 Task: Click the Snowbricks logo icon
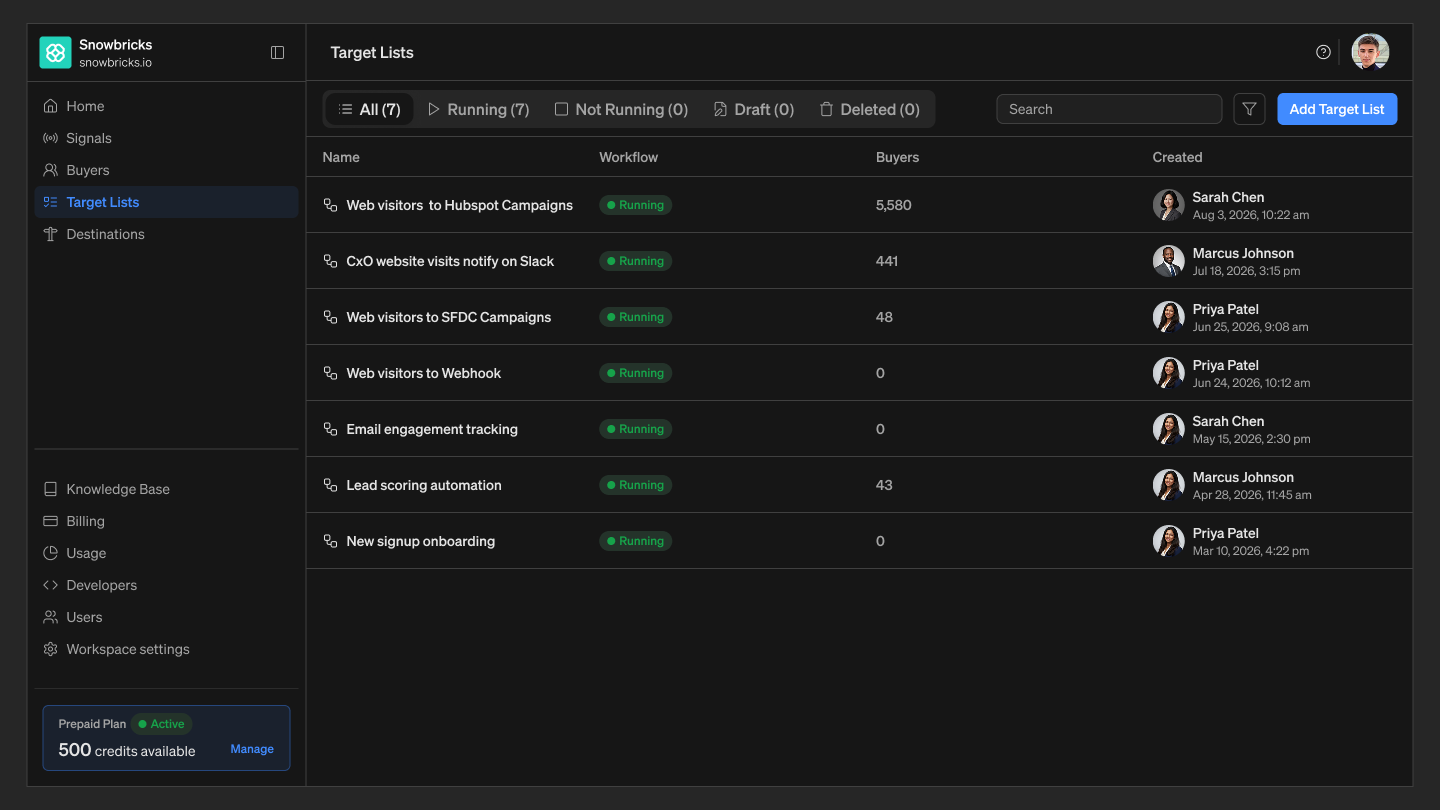pos(55,53)
